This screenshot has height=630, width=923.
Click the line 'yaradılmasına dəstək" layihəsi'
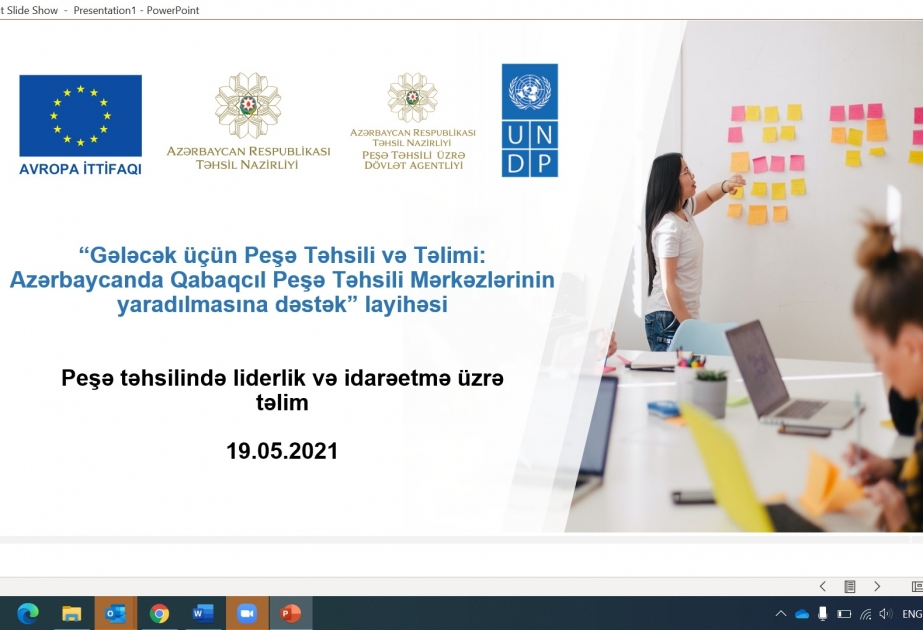tap(282, 304)
